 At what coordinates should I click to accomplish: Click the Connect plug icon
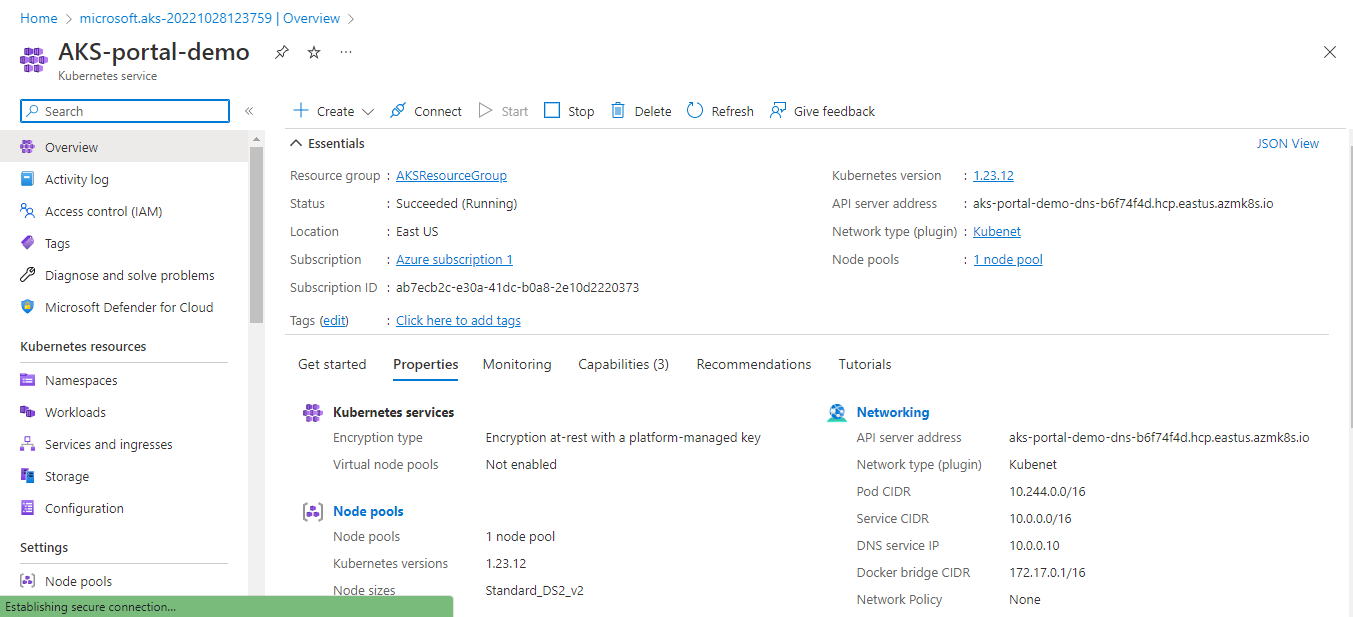(398, 110)
